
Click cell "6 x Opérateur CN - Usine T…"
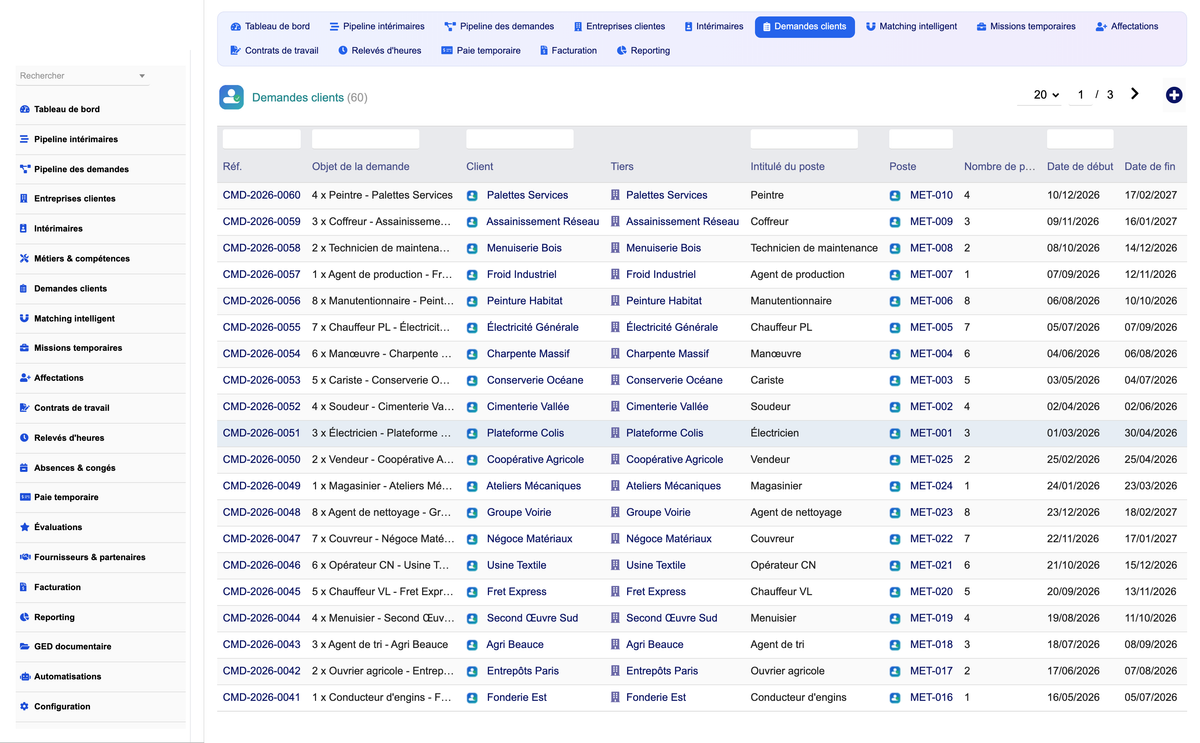click(381, 566)
